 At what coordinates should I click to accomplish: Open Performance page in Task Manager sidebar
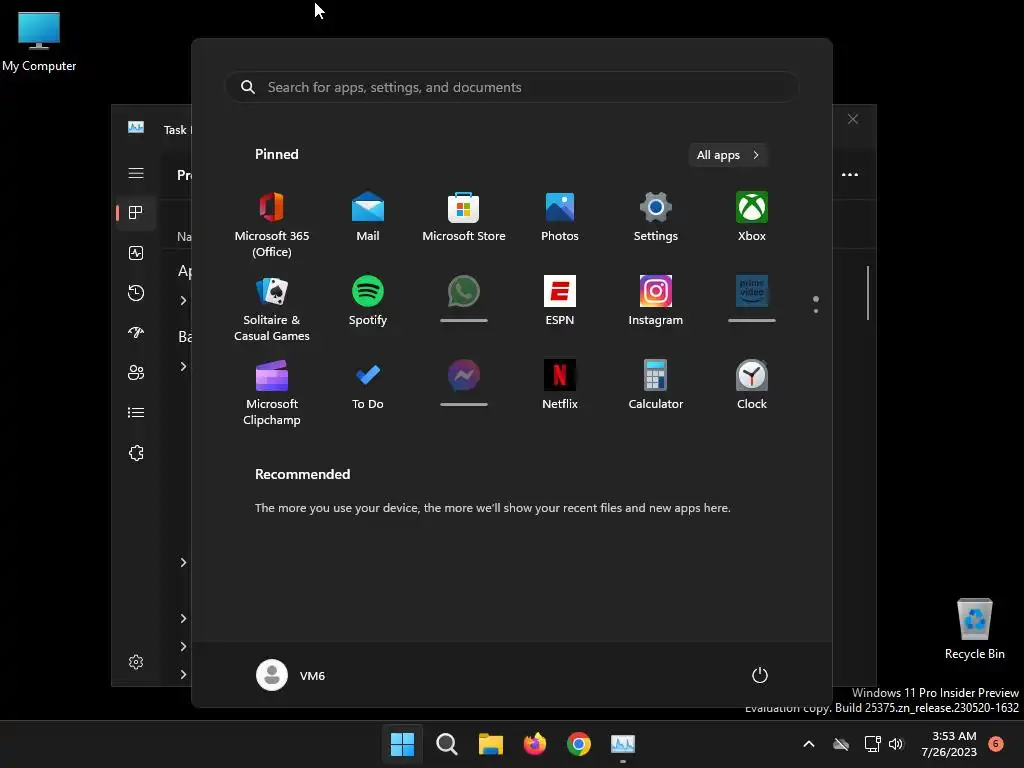click(x=136, y=253)
